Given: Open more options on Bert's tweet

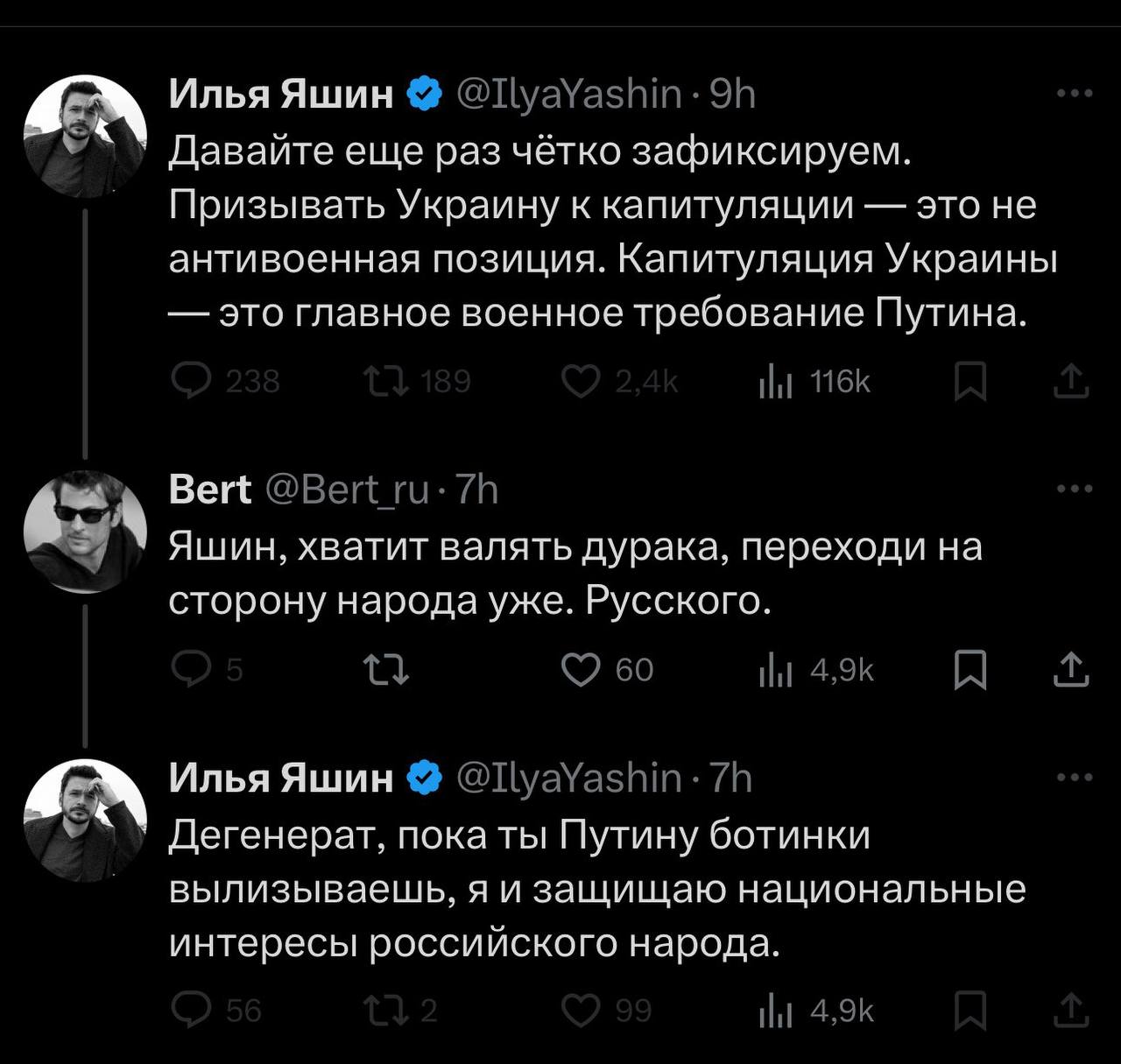Looking at the screenshot, I should click(x=1075, y=489).
